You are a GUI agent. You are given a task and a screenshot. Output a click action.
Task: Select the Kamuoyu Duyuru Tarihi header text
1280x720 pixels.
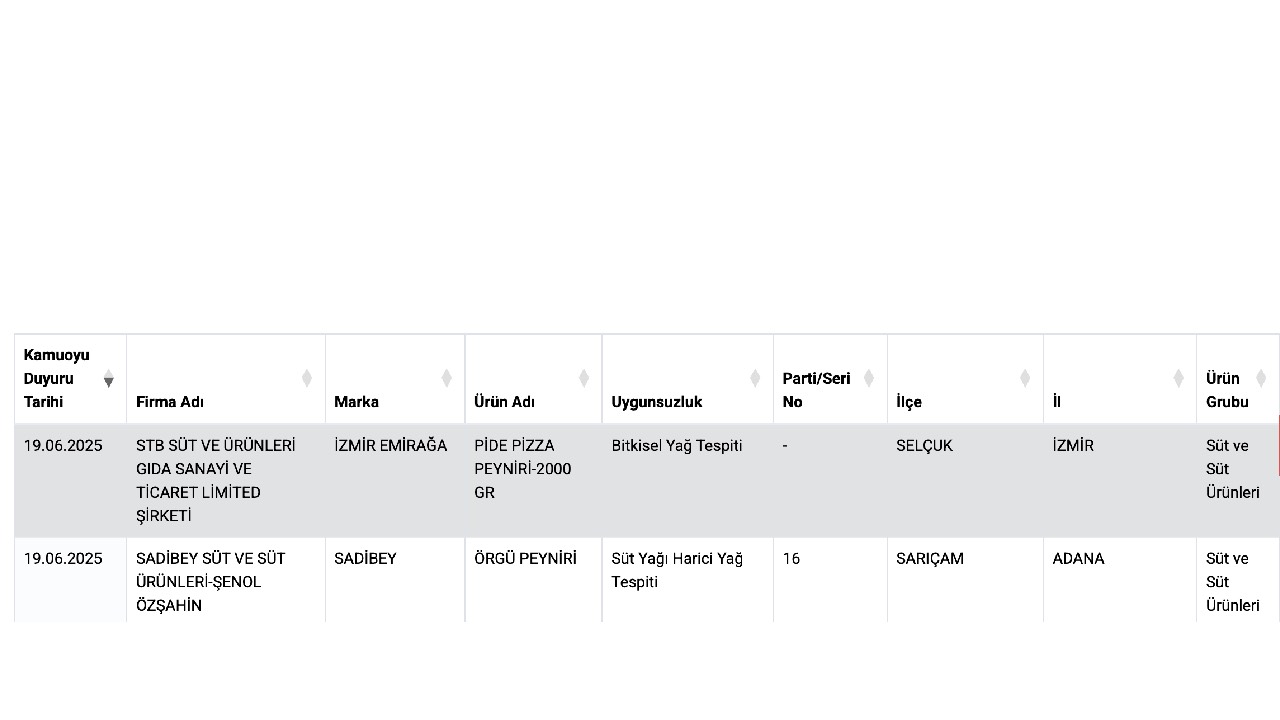[57, 378]
